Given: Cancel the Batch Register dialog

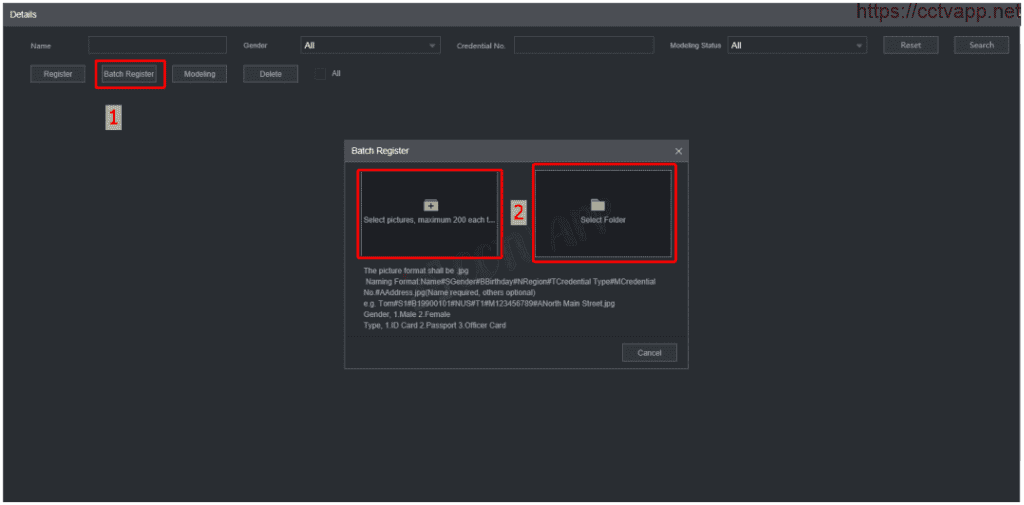Looking at the screenshot, I should 649,353.
